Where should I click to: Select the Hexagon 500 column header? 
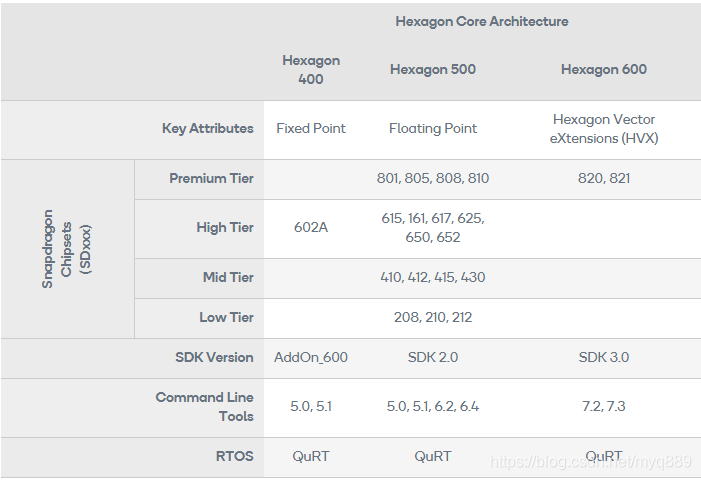tap(433, 69)
